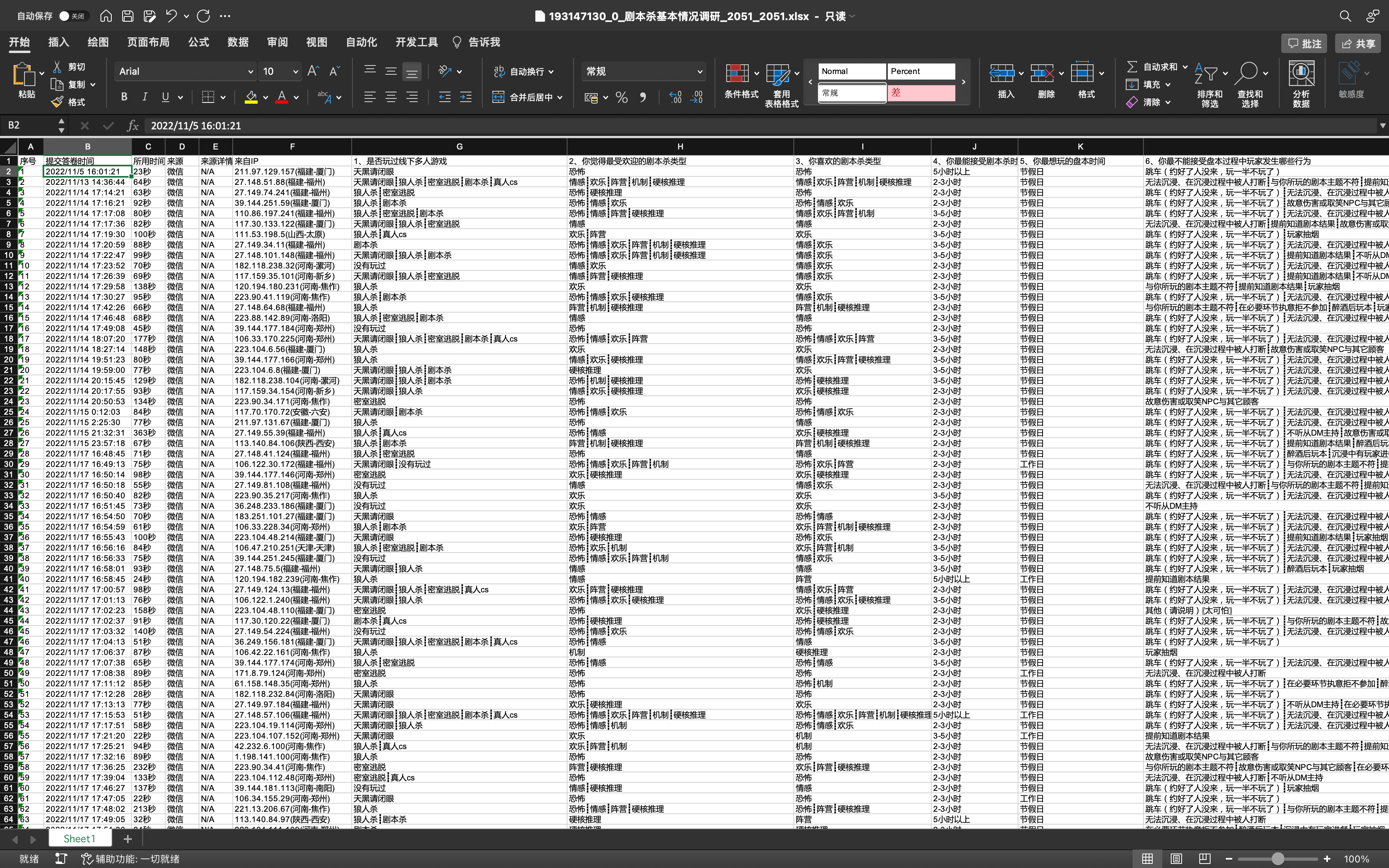Open the 视图 ribbon tab

tap(316, 43)
